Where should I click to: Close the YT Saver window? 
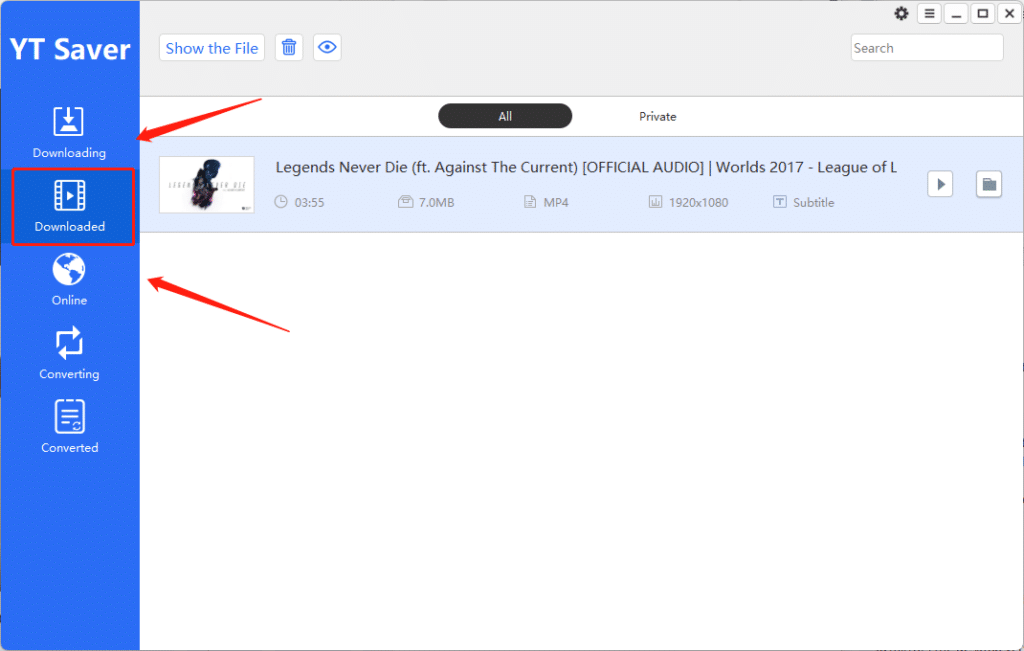(1009, 14)
